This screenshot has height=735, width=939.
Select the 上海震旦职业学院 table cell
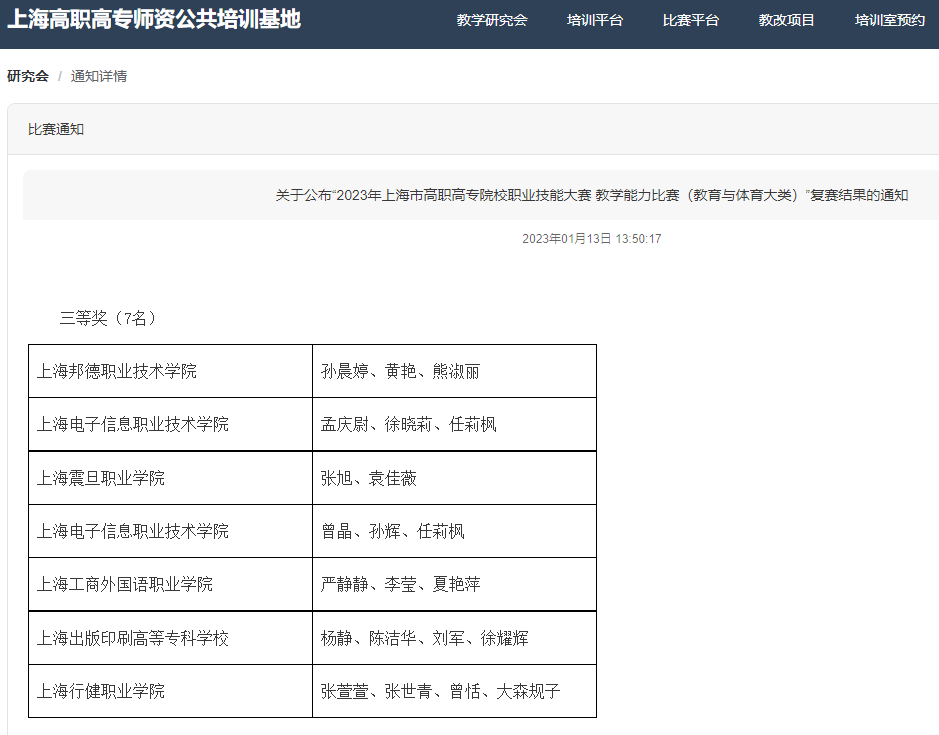[101, 478]
